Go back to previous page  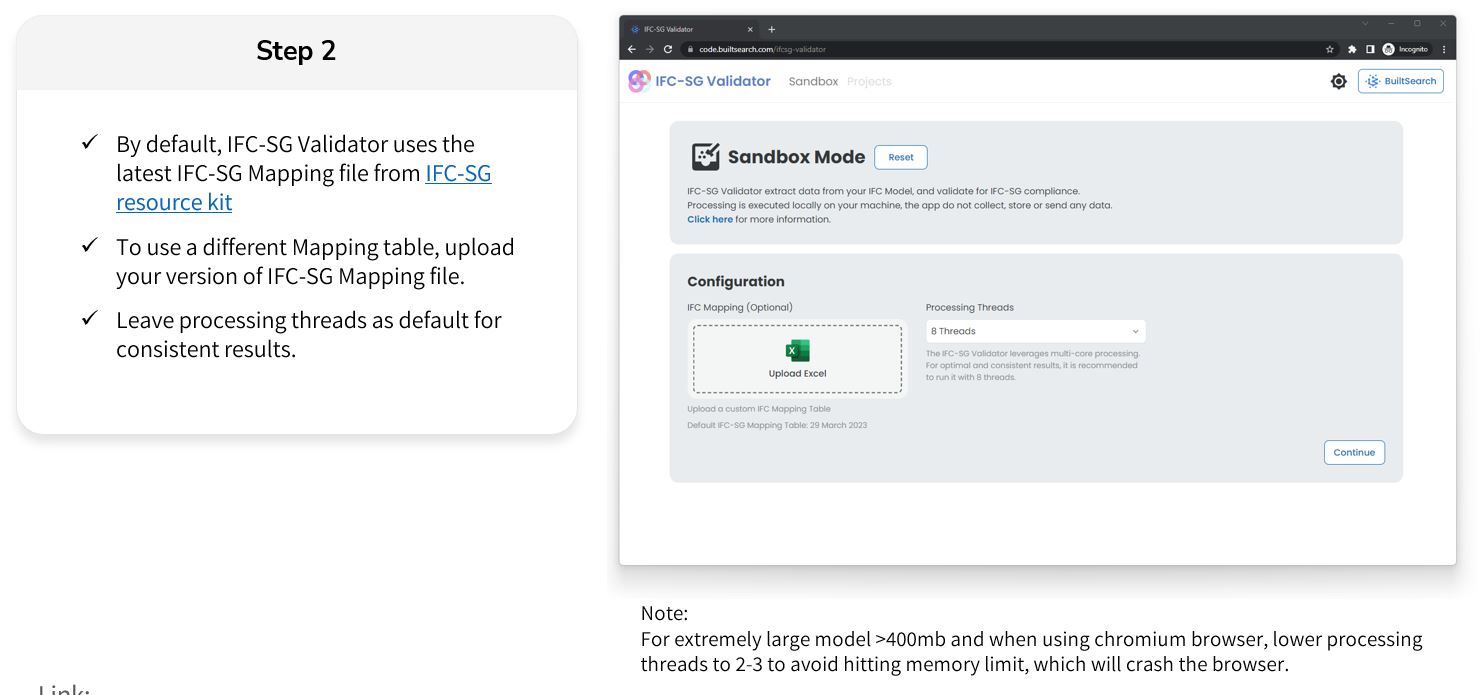point(632,49)
